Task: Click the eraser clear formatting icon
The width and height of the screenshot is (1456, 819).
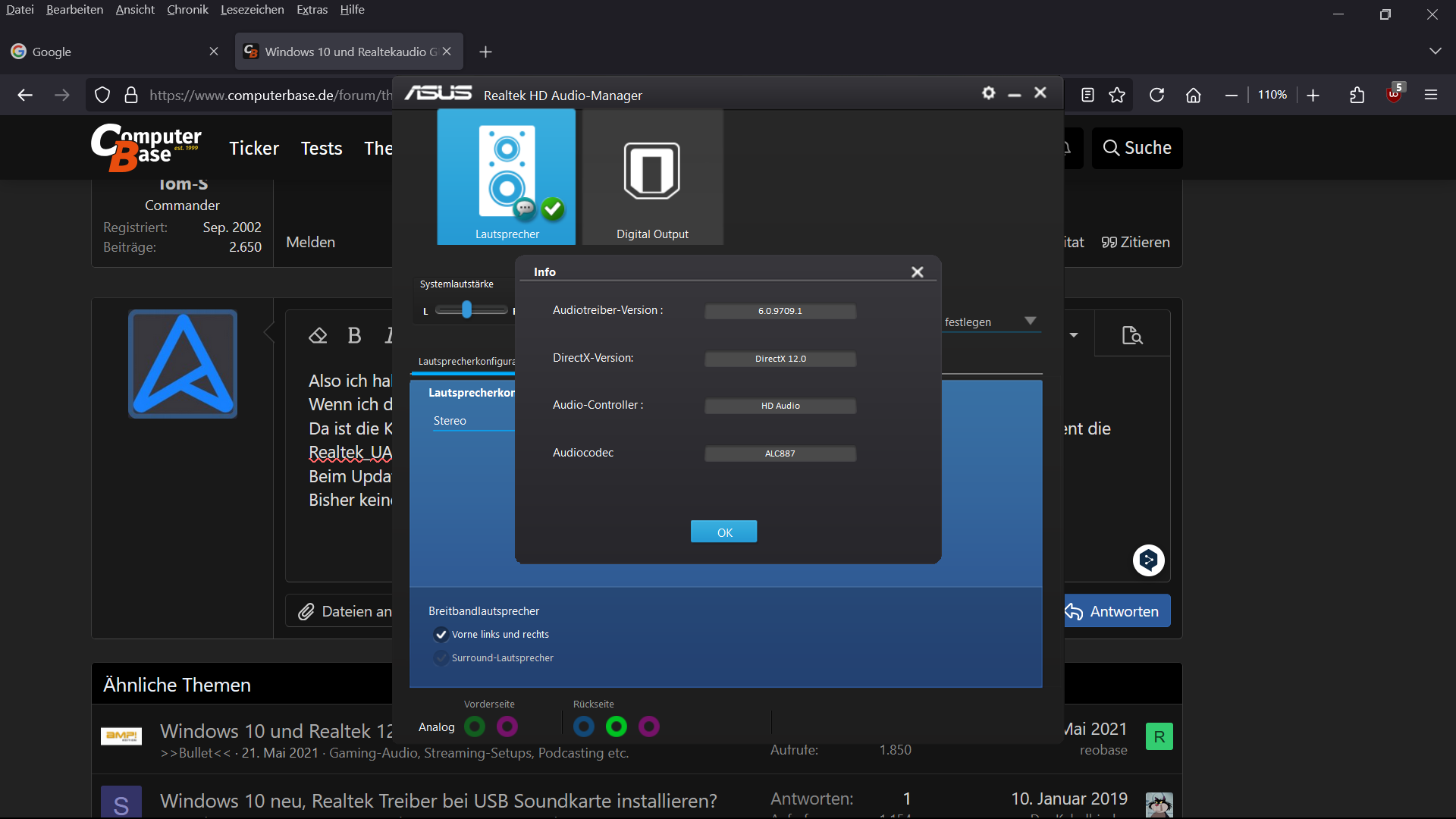Action: tap(318, 335)
